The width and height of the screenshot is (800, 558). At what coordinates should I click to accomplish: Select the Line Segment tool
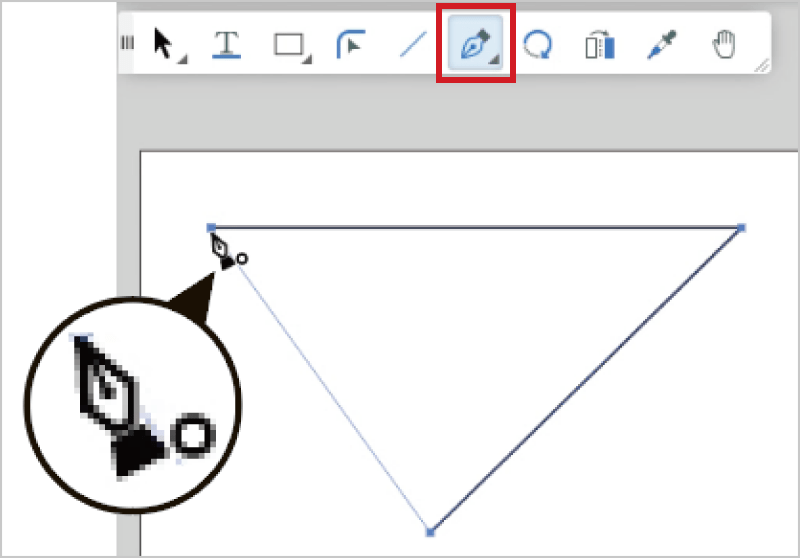tap(413, 44)
